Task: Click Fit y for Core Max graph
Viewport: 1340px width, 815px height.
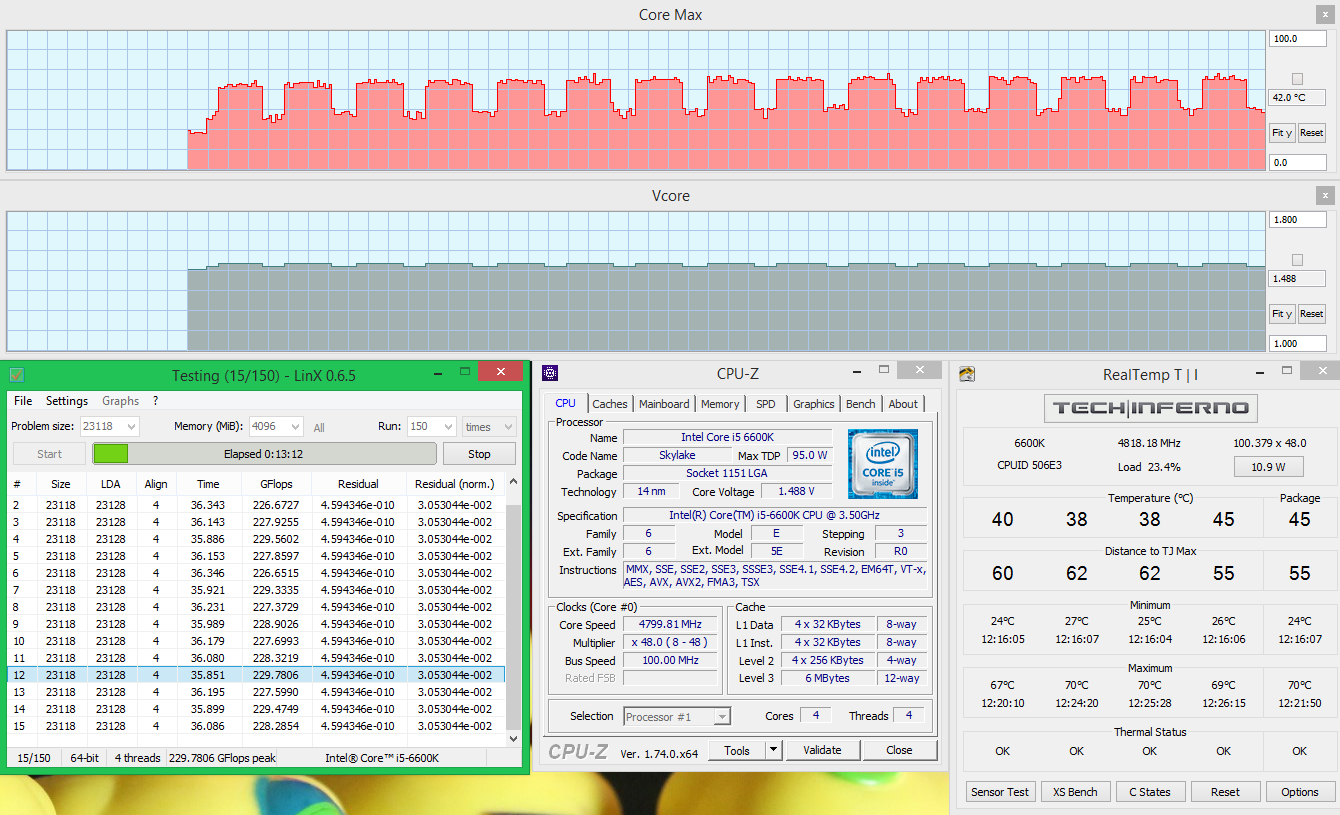Action: click(x=1282, y=133)
